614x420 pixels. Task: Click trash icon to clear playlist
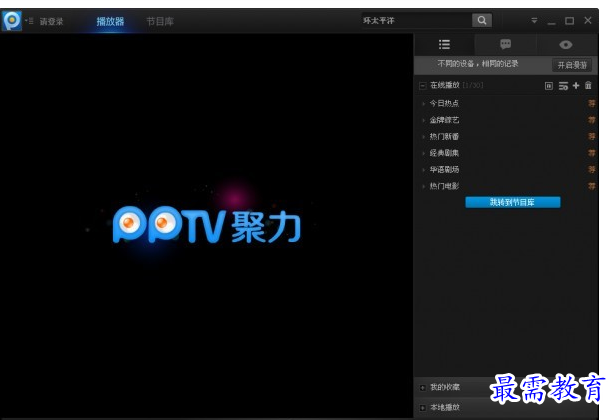coord(588,85)
